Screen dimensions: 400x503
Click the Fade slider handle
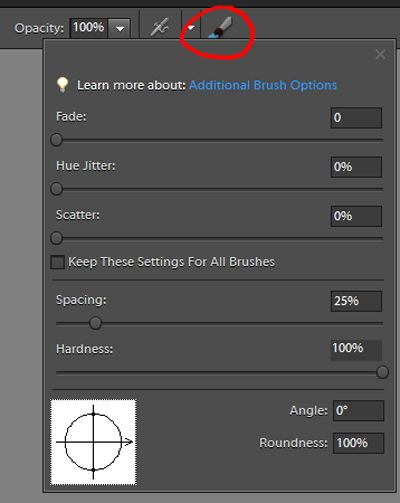57,140
